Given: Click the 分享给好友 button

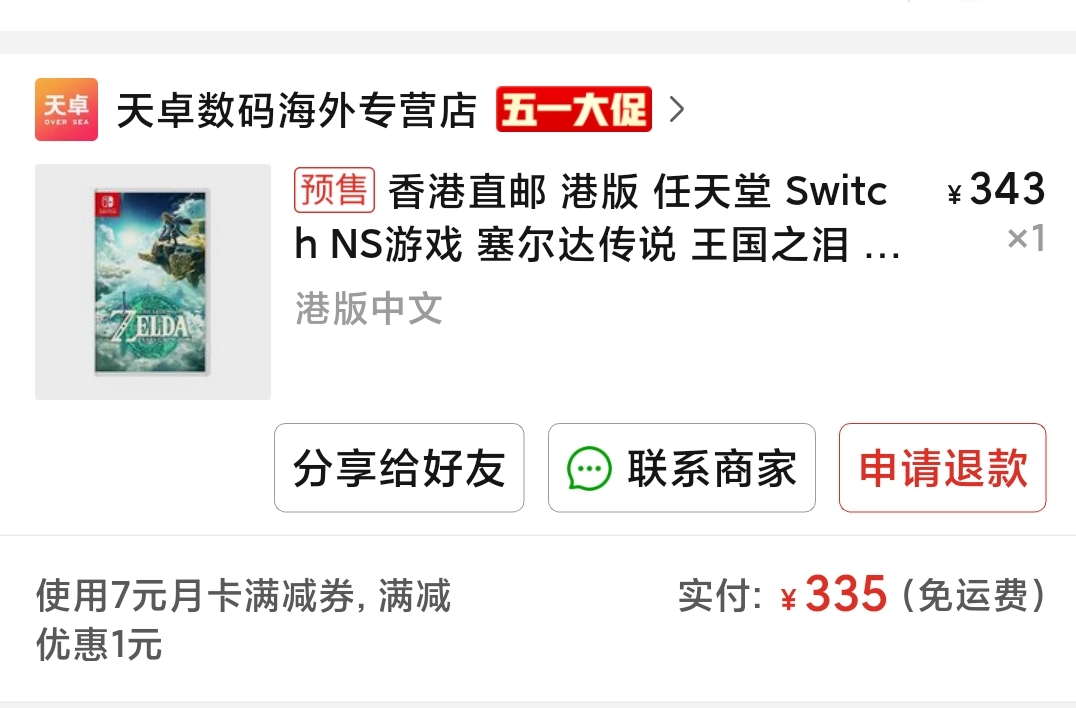Looking at the screenshot, I should click(x=399, y=468).
